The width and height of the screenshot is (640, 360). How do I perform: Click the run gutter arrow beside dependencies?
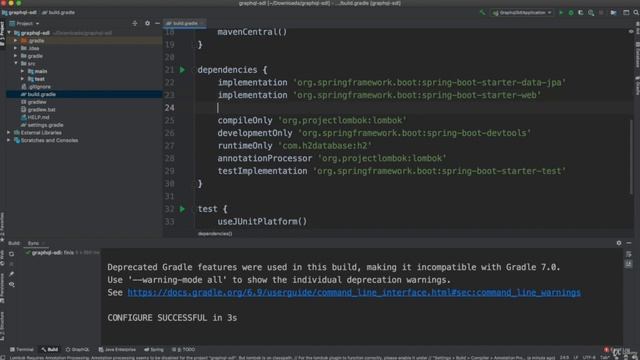(182, 70)
